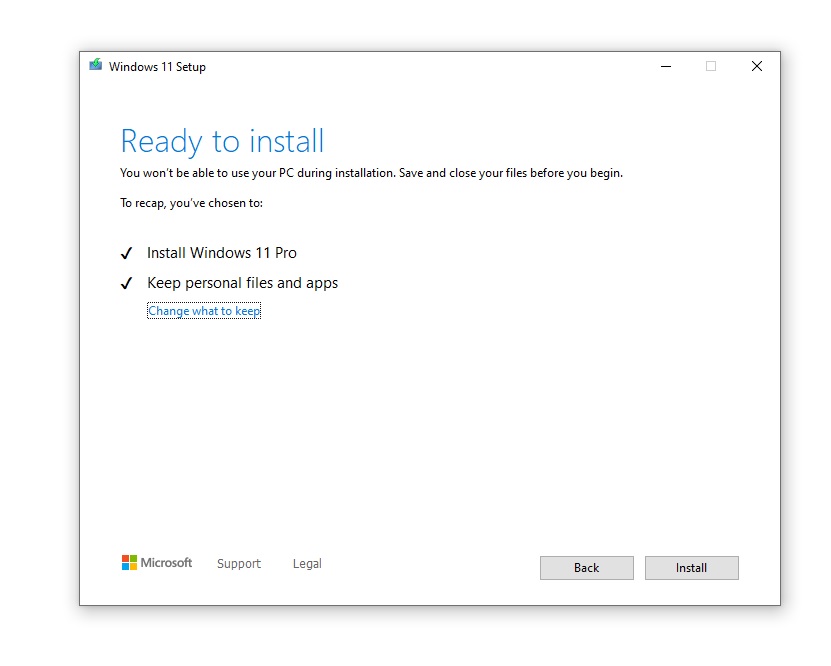Click the Support link in the footer
Screen dimensions: 831x666
239,563
